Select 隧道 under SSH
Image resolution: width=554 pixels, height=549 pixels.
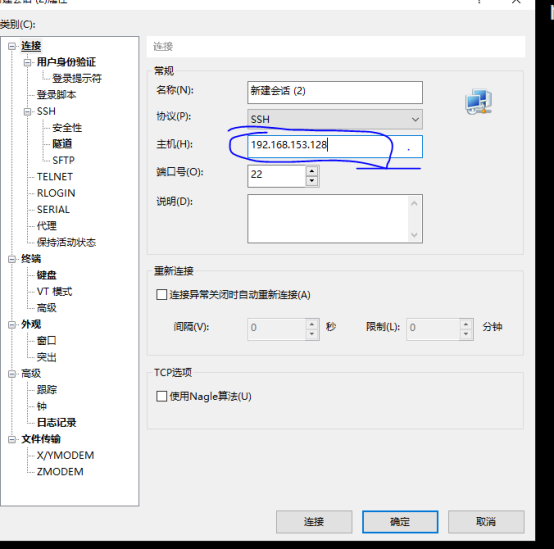click(x=62, y=144)
